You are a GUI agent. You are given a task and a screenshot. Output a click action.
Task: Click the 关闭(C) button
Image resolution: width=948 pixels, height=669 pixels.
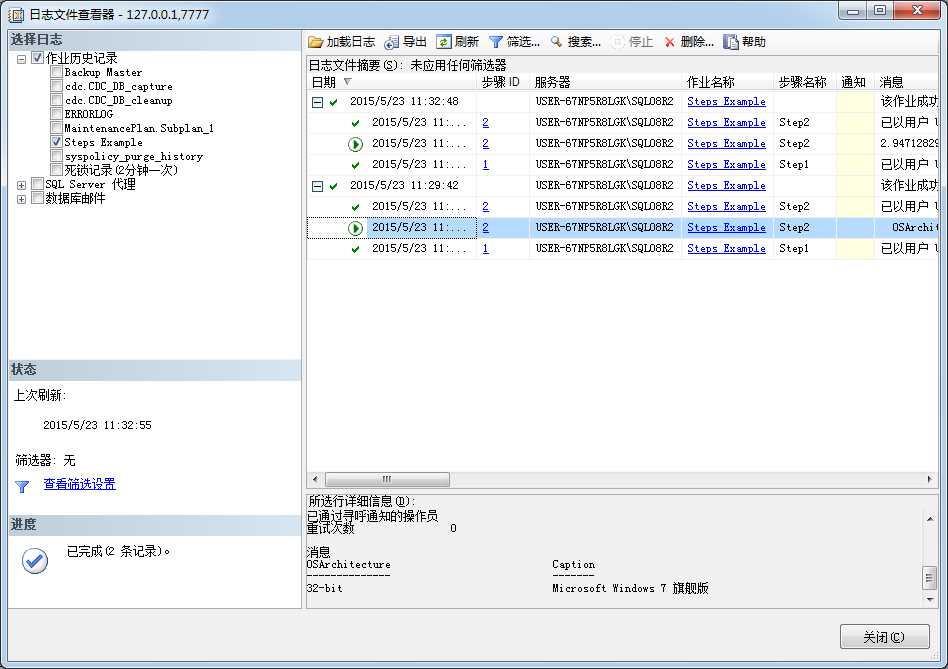pyautogui.click(x=885, y=637)
